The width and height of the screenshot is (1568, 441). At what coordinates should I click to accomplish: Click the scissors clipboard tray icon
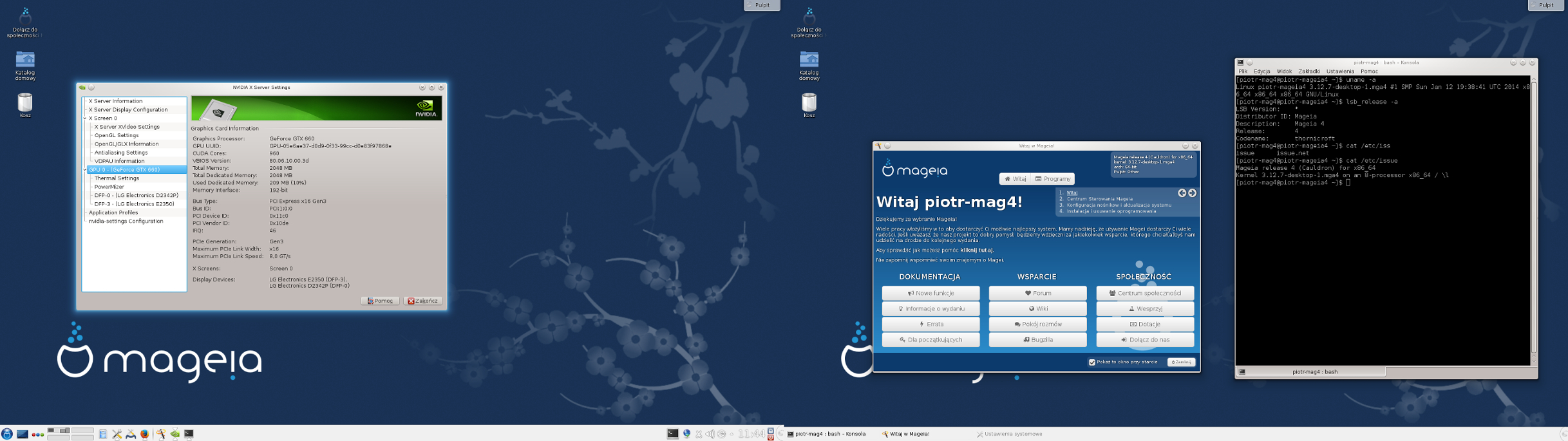699,435
